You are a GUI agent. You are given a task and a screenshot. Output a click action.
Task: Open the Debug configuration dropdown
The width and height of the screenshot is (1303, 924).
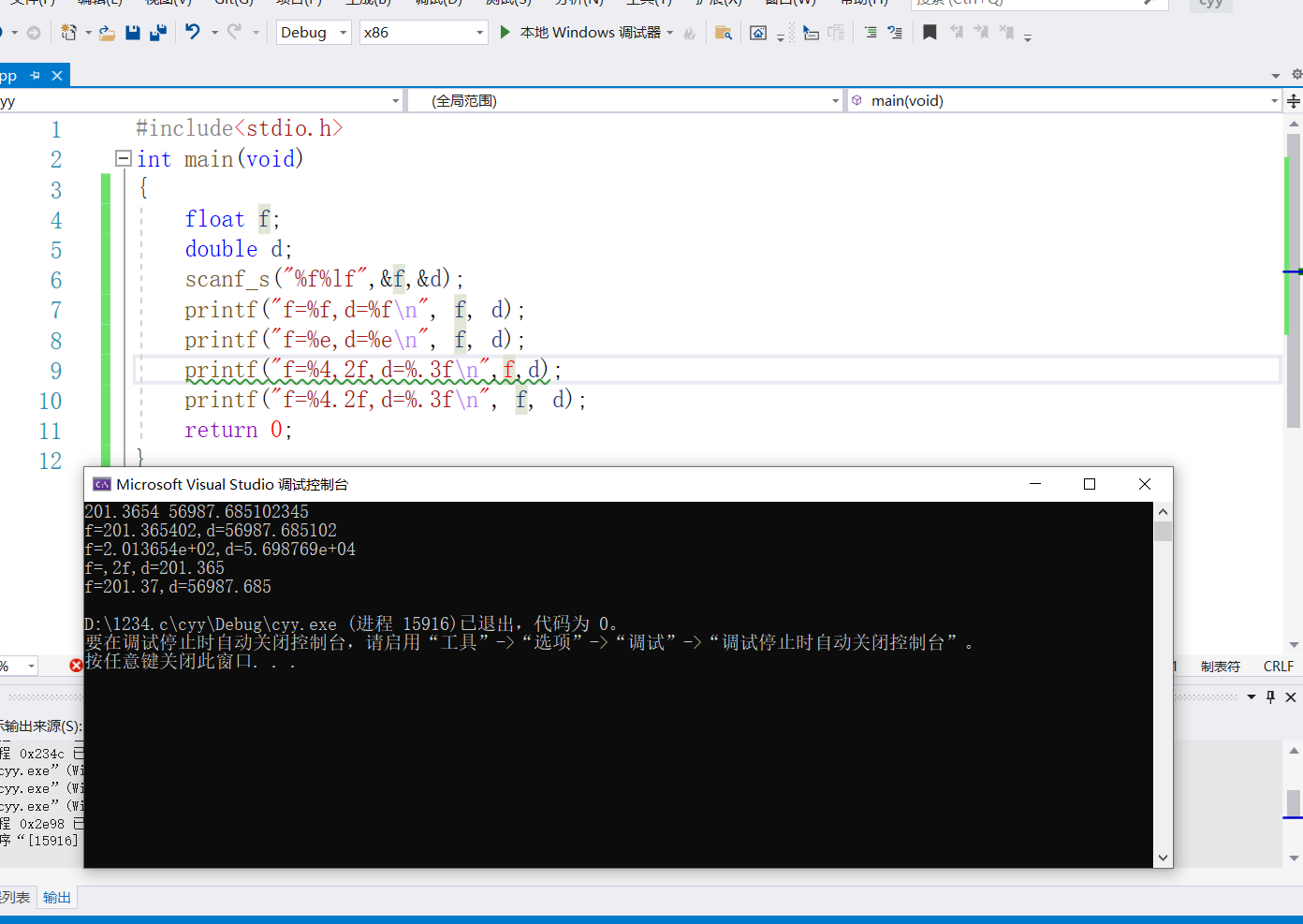pos(314,32)
